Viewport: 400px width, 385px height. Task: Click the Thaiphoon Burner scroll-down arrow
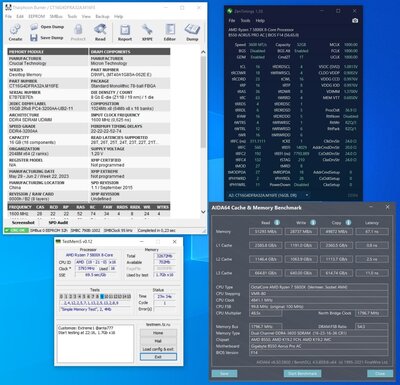[203, 212]
